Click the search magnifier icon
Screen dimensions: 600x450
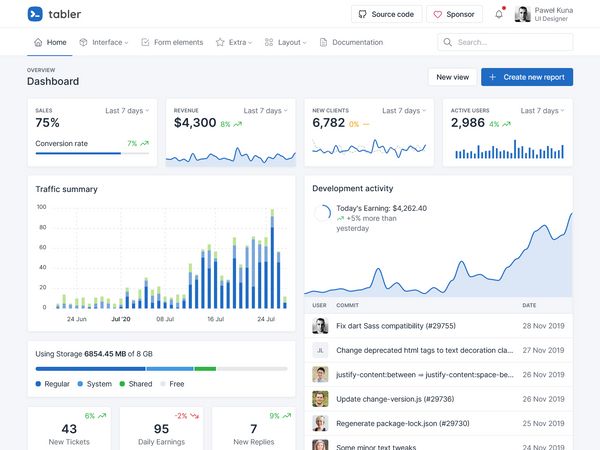447,42
